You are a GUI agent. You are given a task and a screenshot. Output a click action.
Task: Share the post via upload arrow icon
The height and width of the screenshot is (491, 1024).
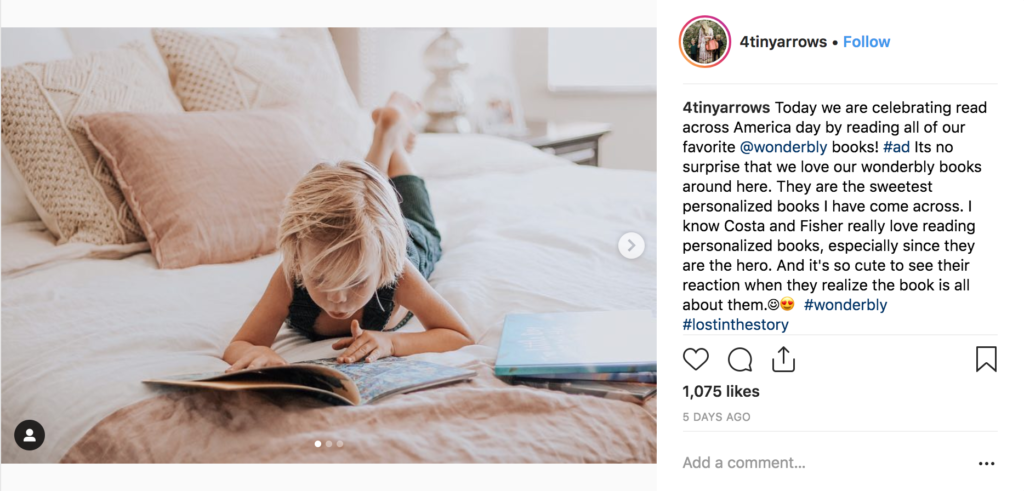tap(783, 359)
